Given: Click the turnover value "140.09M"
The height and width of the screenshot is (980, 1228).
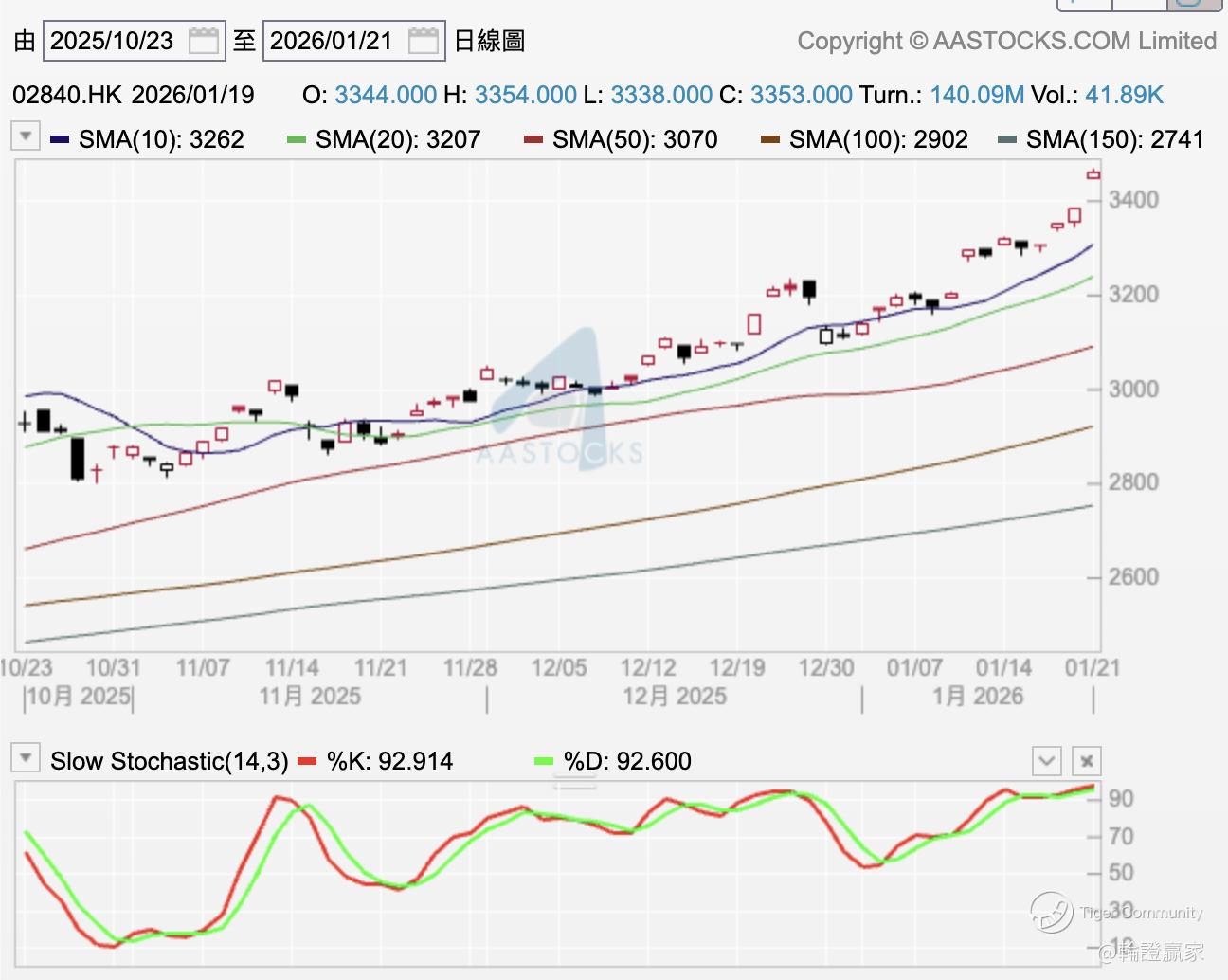Looking at the screenshot, I should tap(977, 95).
